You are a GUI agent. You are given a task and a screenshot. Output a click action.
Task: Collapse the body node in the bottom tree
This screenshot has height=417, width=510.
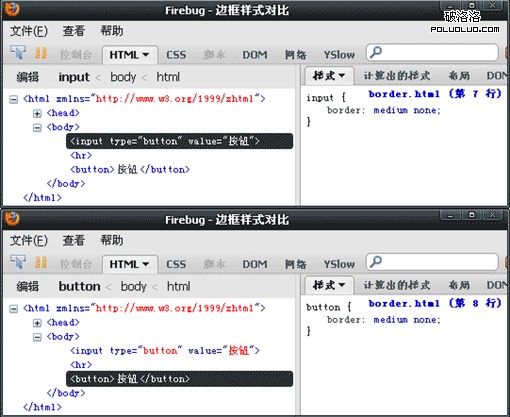37,337
